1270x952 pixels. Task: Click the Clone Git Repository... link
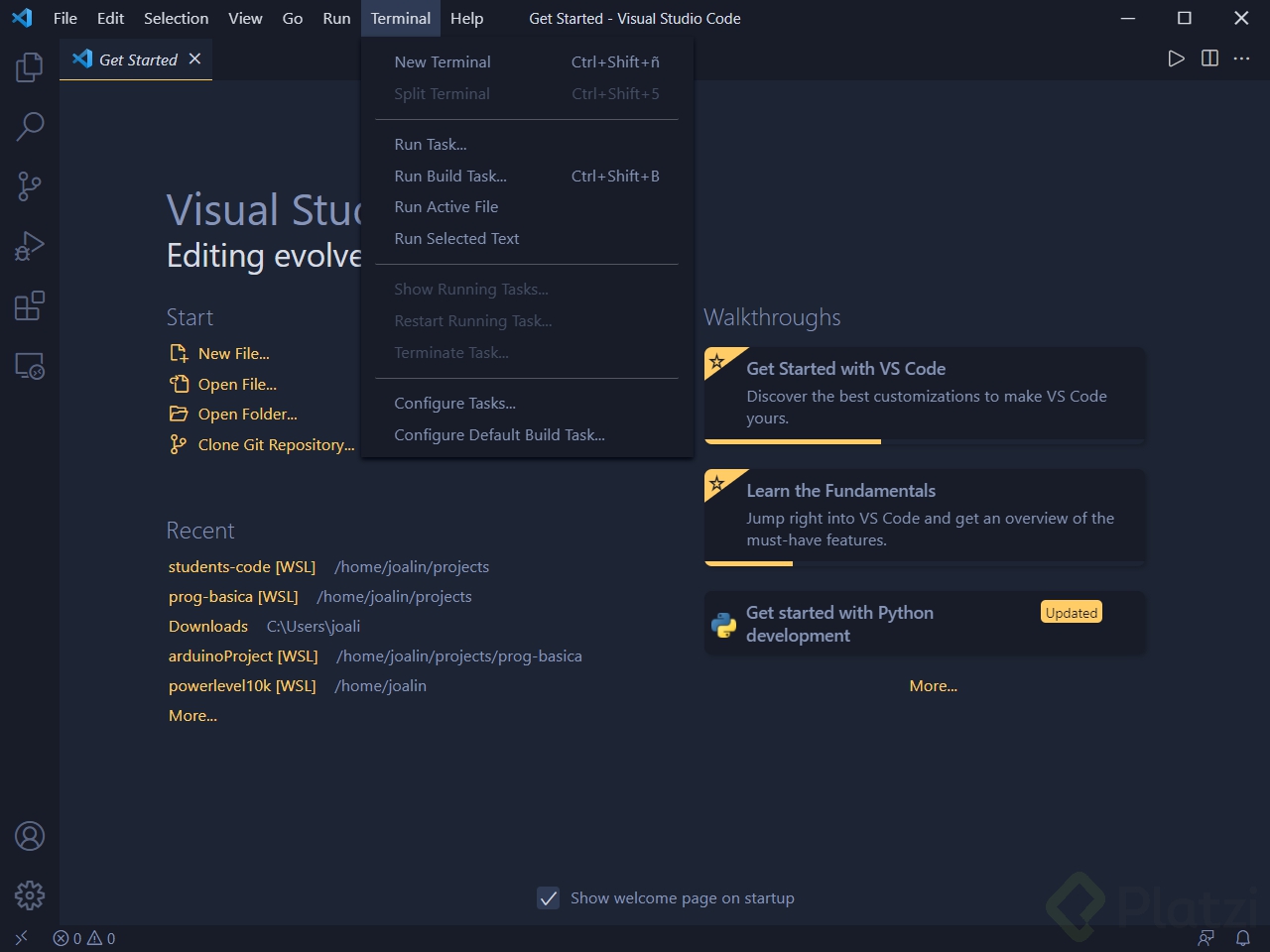276,444
